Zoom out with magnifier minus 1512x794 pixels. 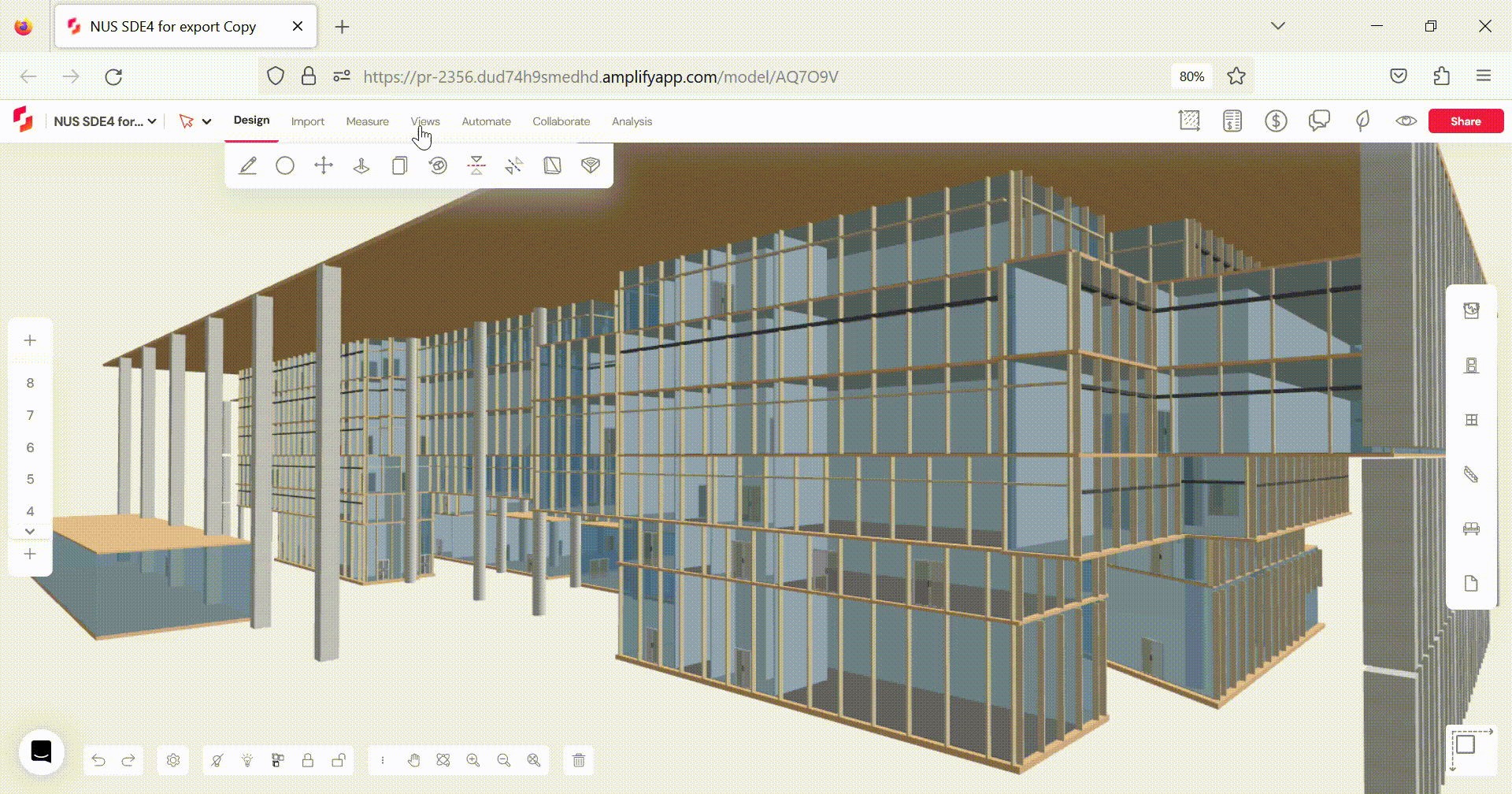coord(504,760)
